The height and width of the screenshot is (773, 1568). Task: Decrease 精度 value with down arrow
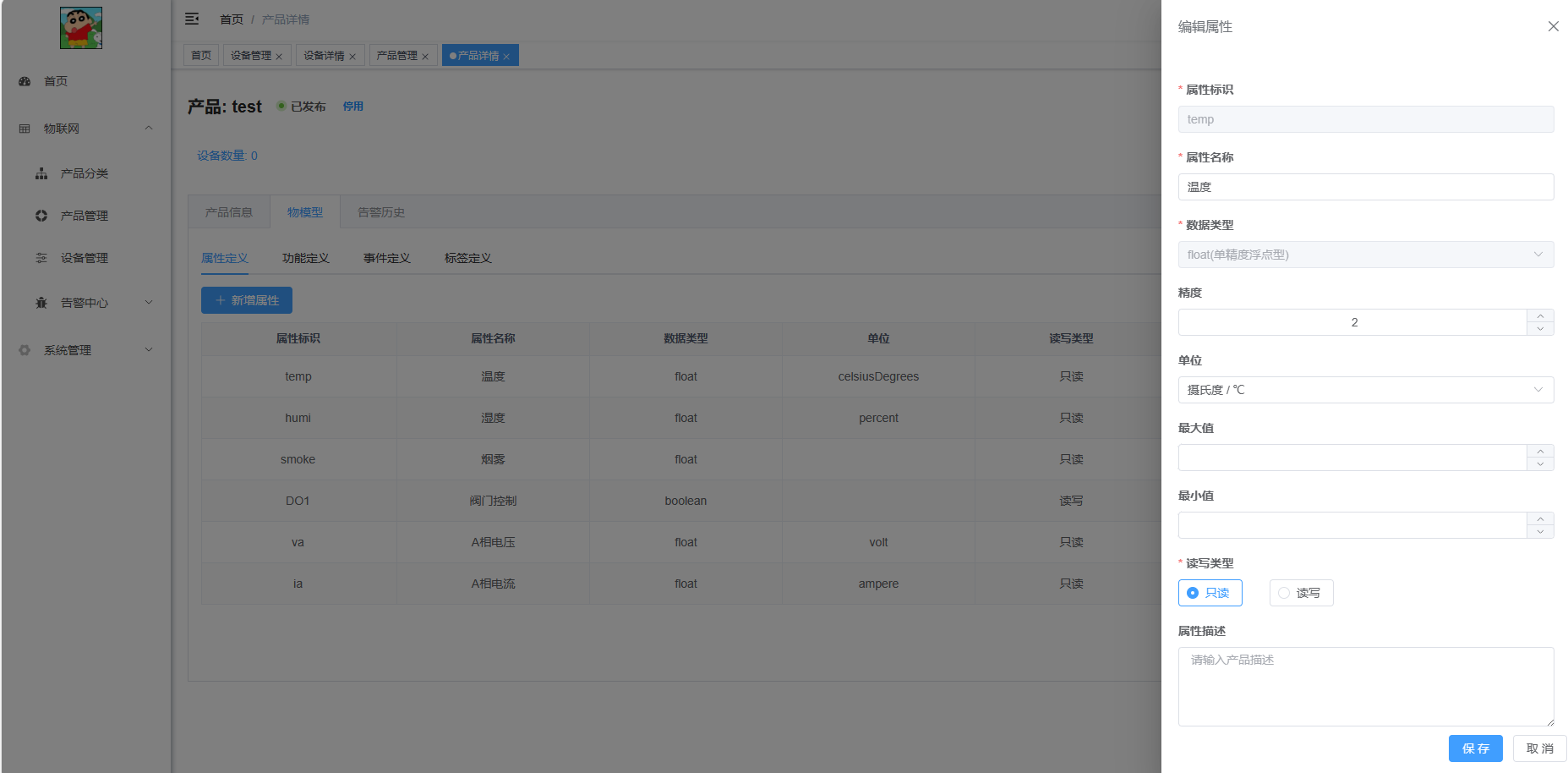[1540, 329]
